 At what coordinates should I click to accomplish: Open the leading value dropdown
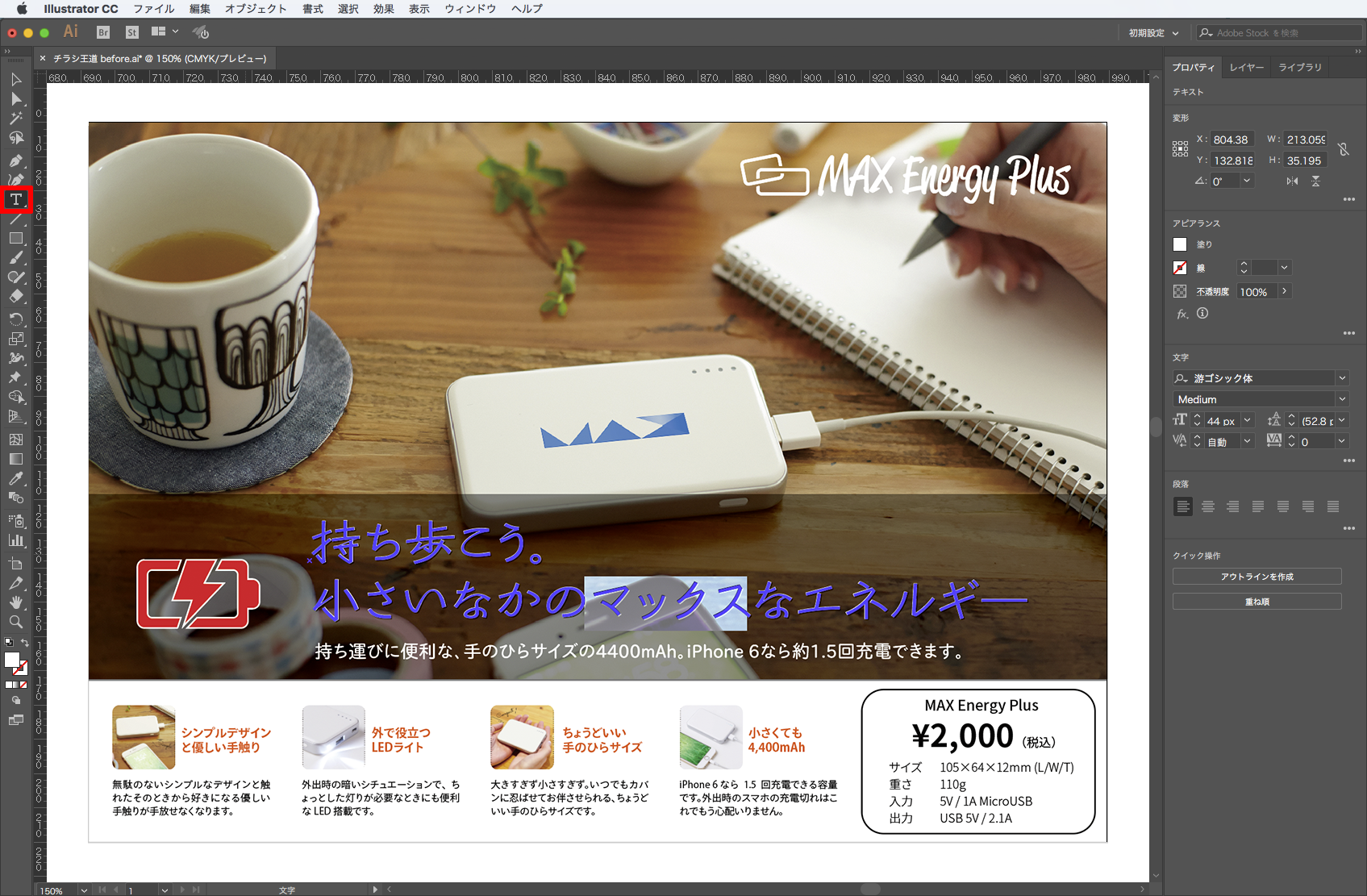[1342, 420]
